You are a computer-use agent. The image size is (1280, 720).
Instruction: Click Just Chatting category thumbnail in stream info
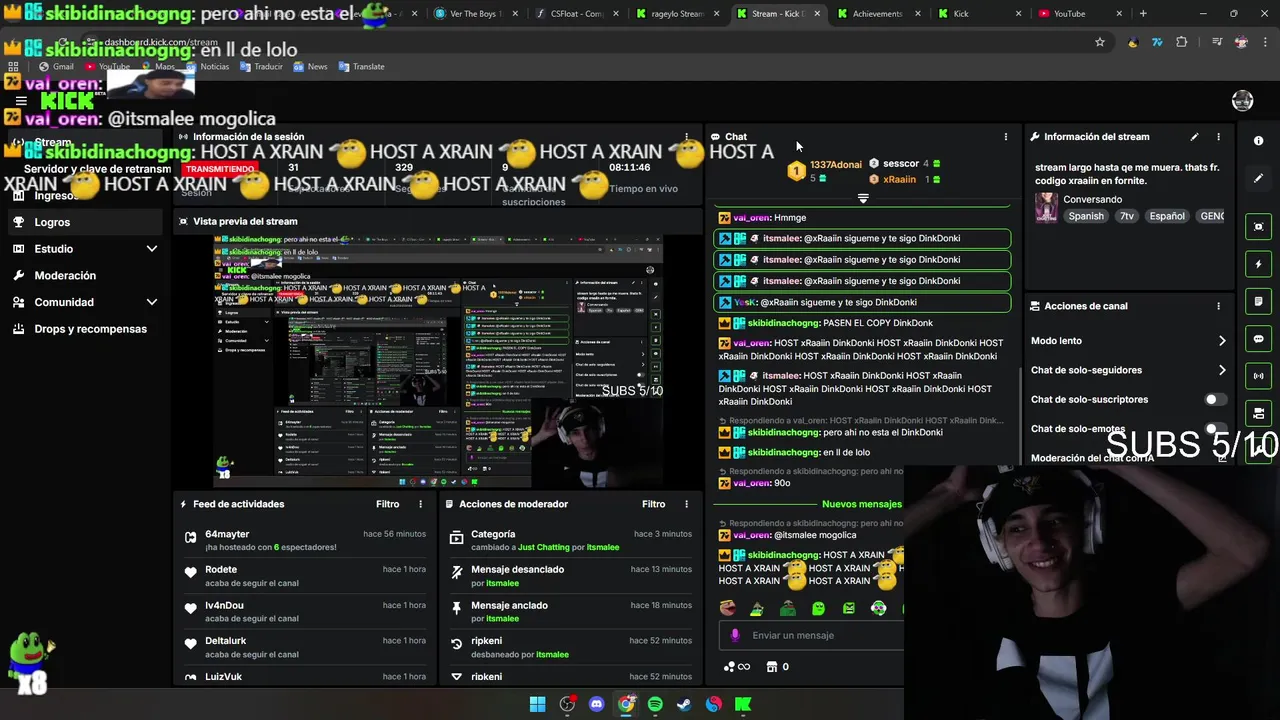[1046, 207]
